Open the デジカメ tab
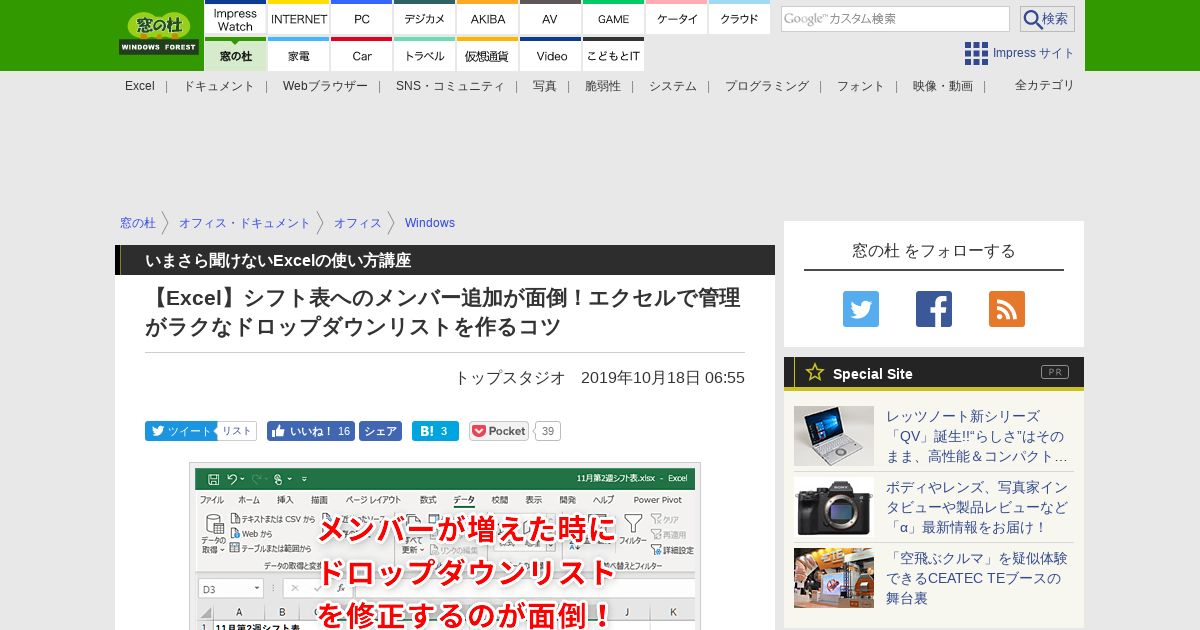The height and width of the screenshot is (630, 1200). click(425, 18)
